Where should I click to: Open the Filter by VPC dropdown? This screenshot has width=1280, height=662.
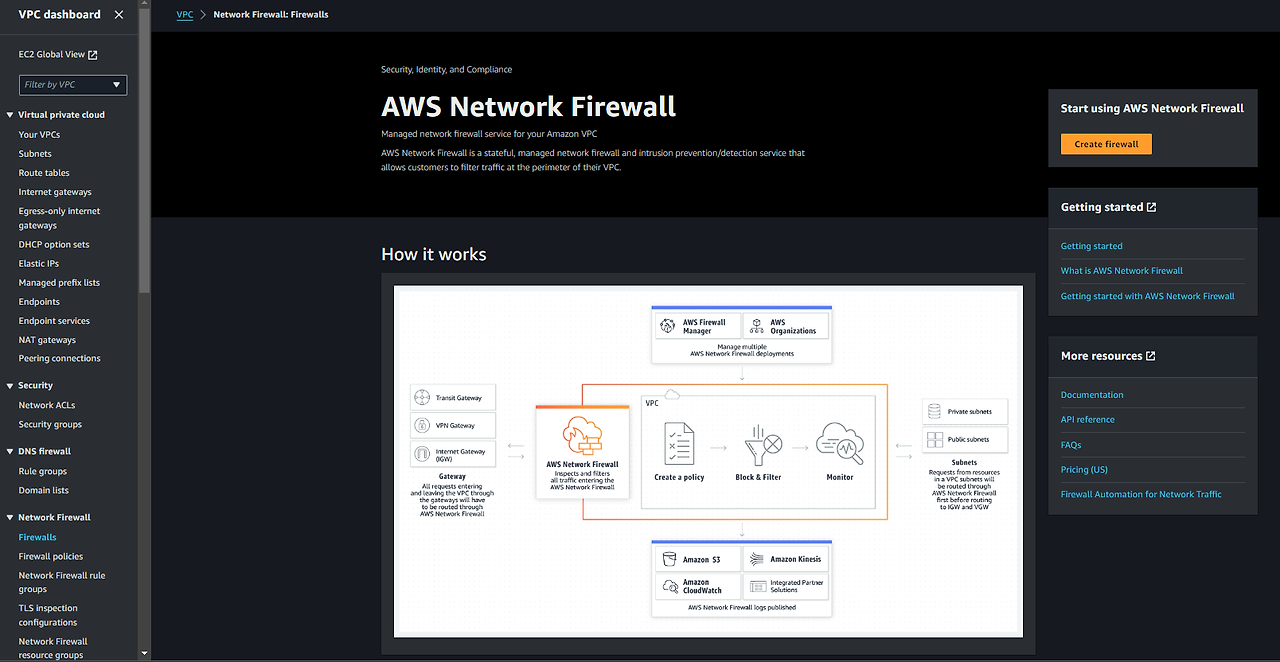pos(72,85)
